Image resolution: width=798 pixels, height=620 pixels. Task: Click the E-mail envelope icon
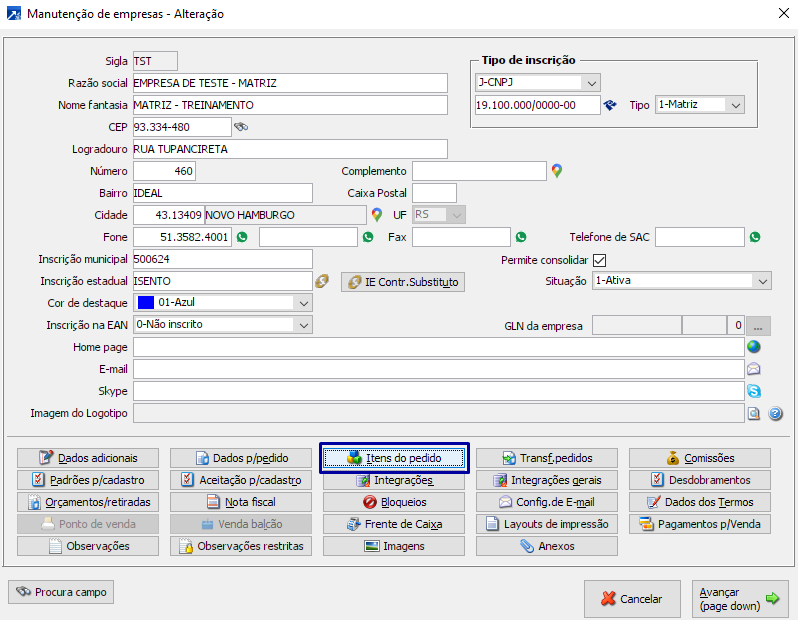point(754,369)
